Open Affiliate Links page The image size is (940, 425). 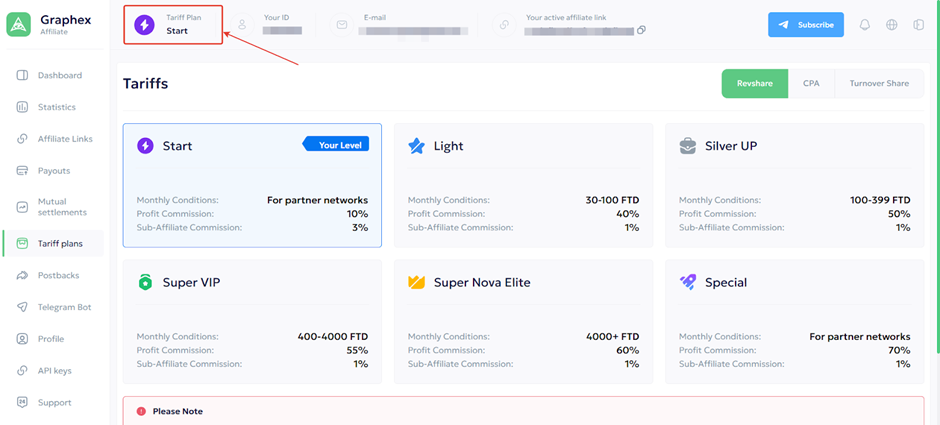pyautogui.click(x=64, y=139)
